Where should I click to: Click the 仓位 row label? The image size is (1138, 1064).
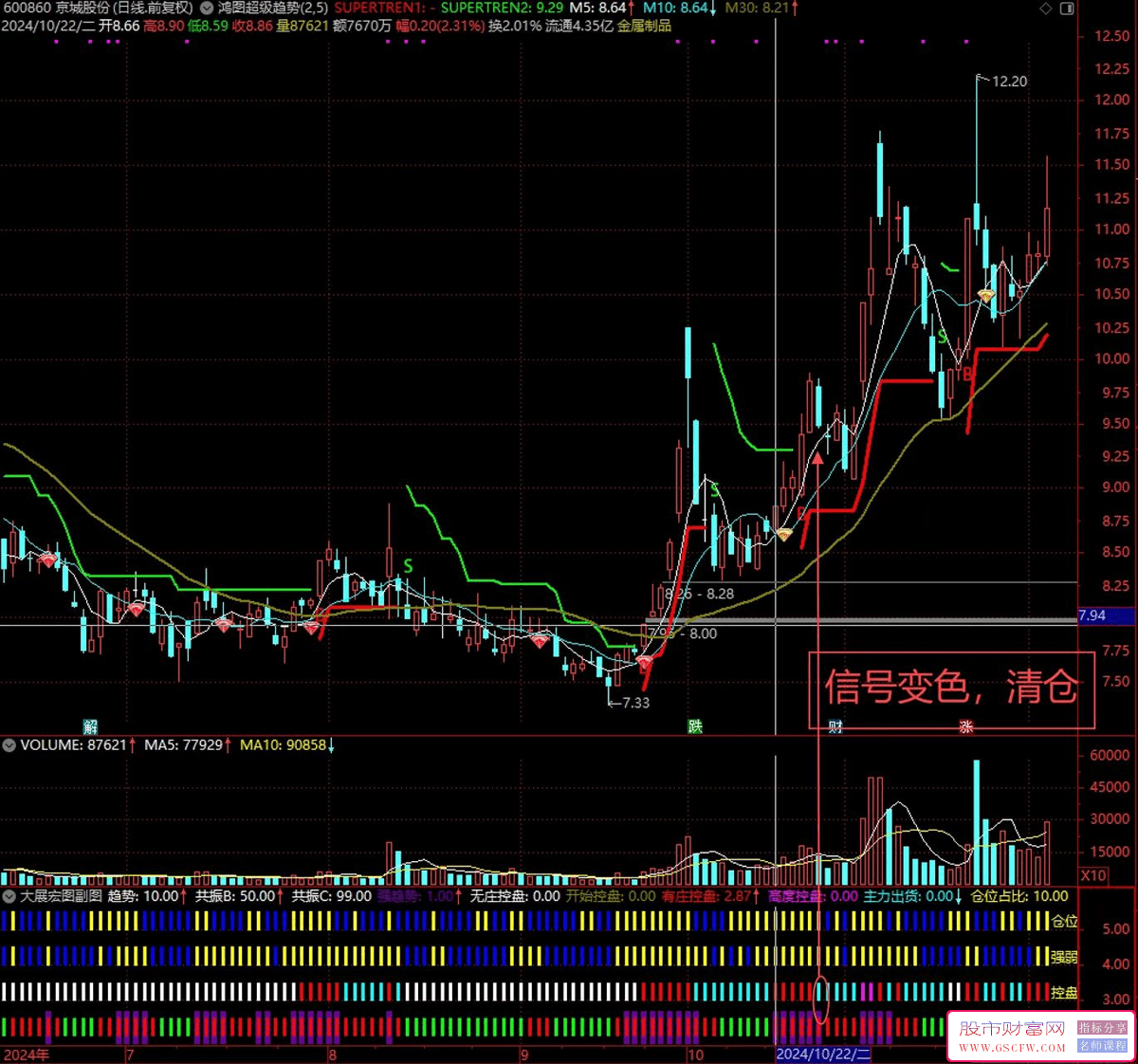point(1064,921)
